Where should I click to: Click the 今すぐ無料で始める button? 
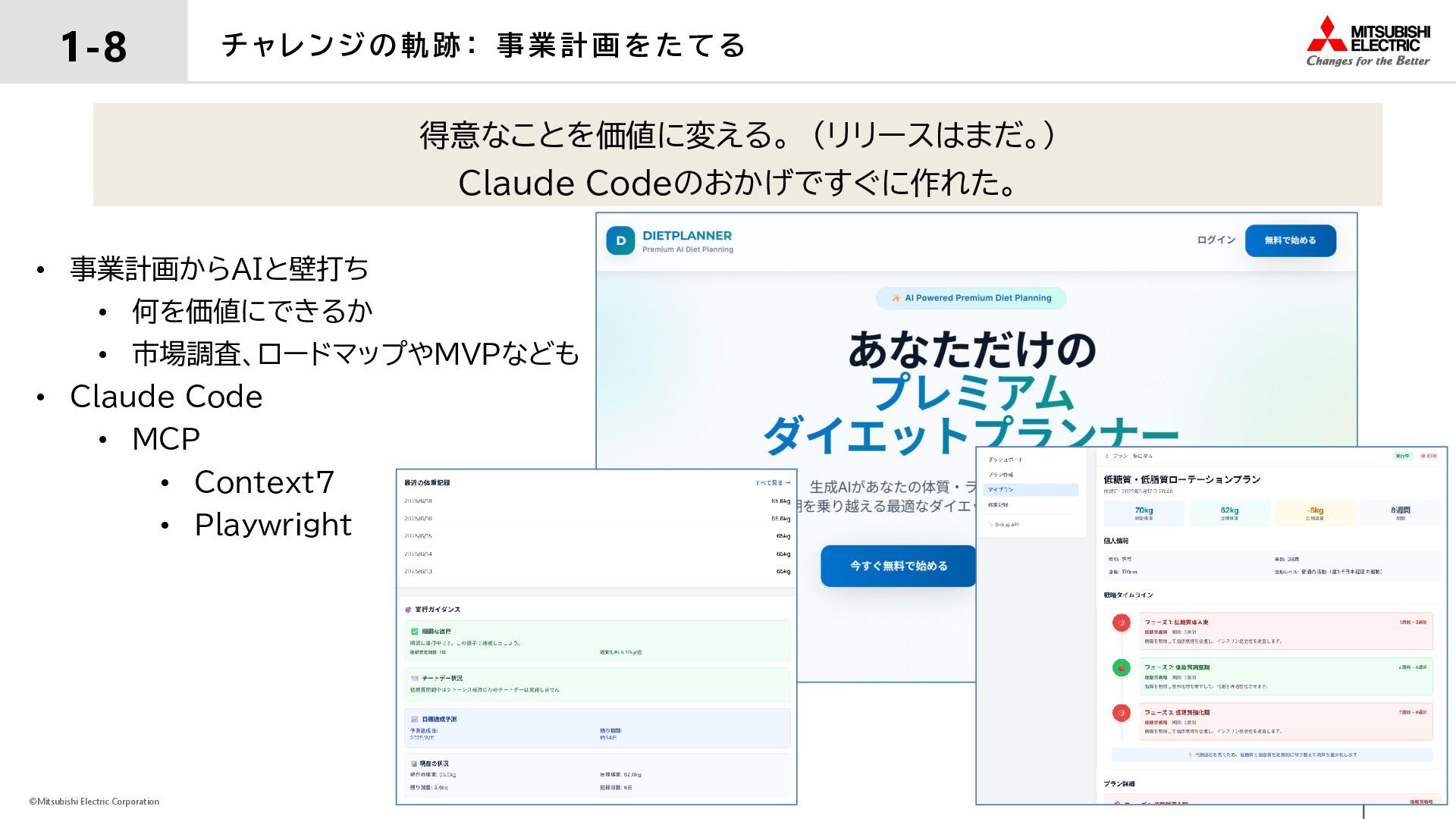coord(899,566)
